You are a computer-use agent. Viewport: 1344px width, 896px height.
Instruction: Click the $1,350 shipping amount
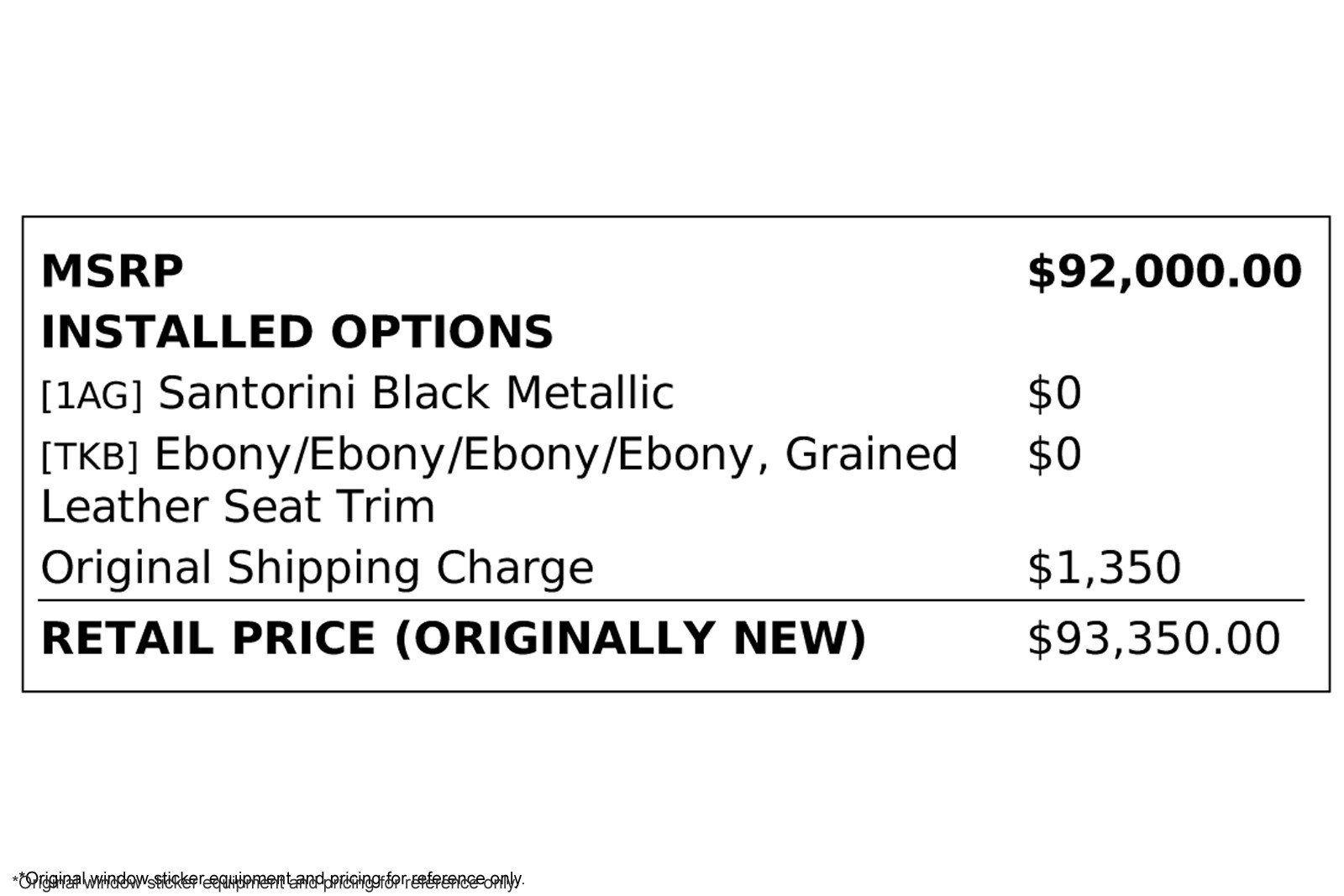pyautogui.click(x=1104, y=568)
